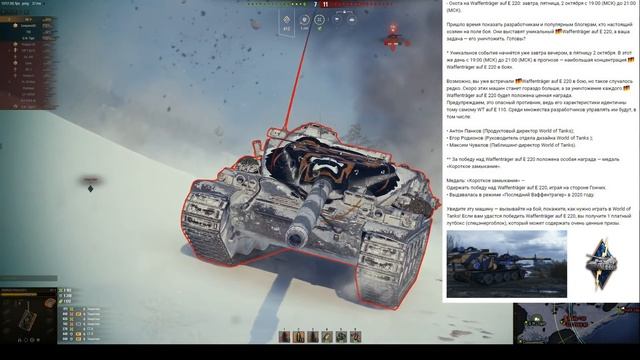
Task: Click the allied team score 7
Action: (x=315, y=4)
